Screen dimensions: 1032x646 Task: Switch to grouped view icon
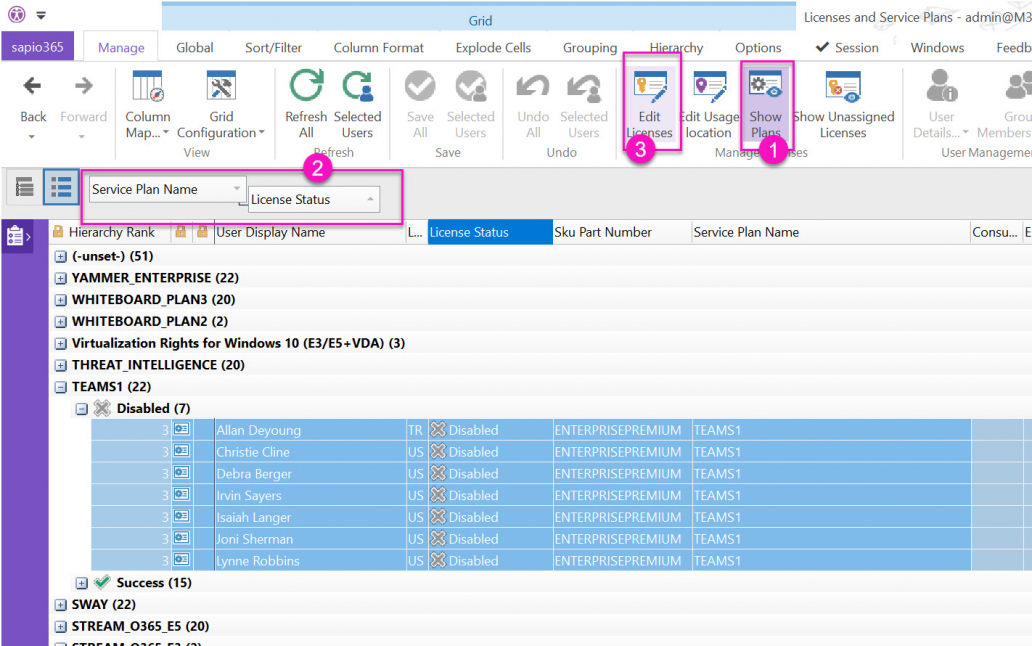[61, 187]
